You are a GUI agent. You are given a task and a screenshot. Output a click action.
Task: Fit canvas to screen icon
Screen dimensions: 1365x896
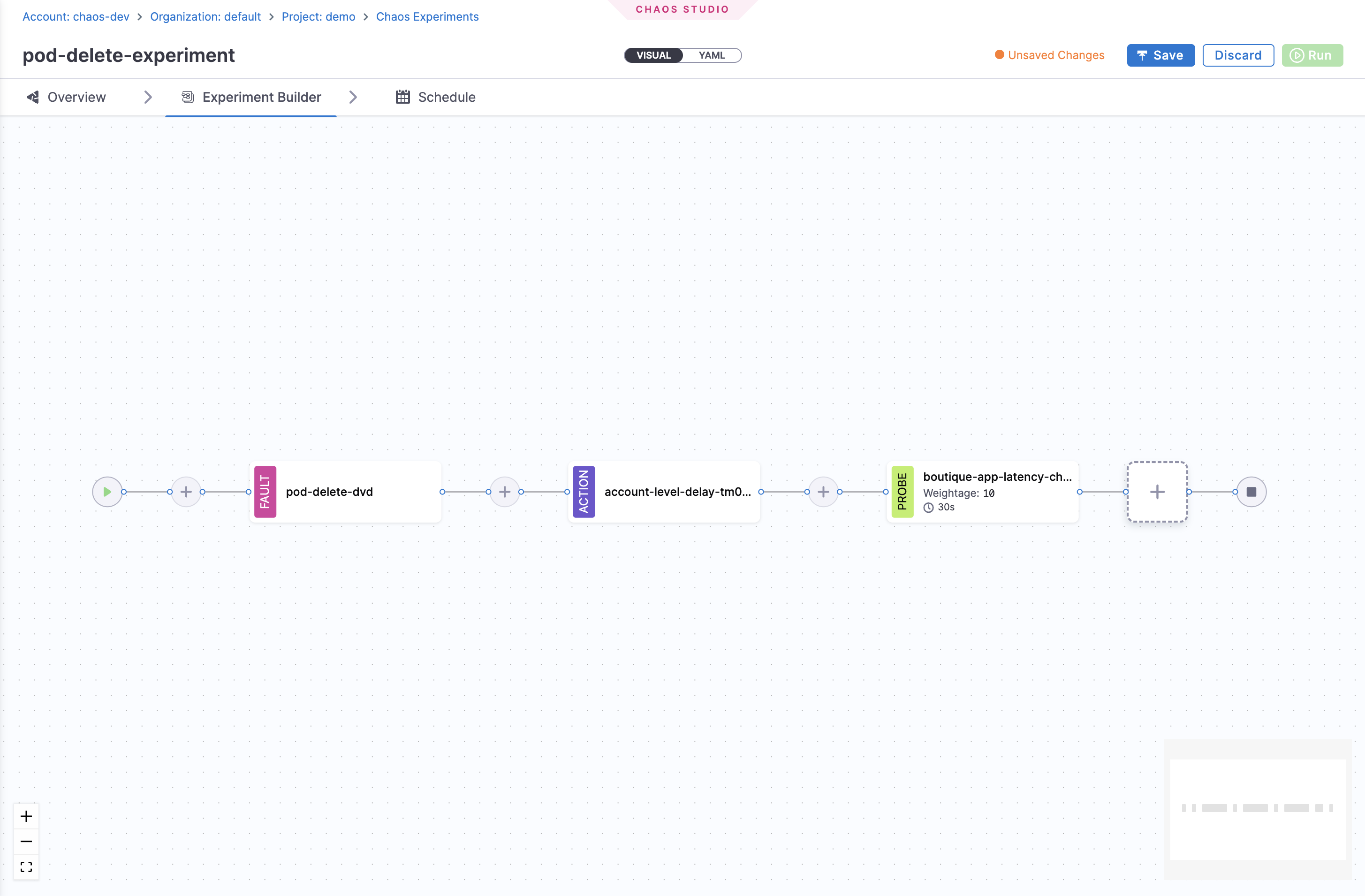26,866
